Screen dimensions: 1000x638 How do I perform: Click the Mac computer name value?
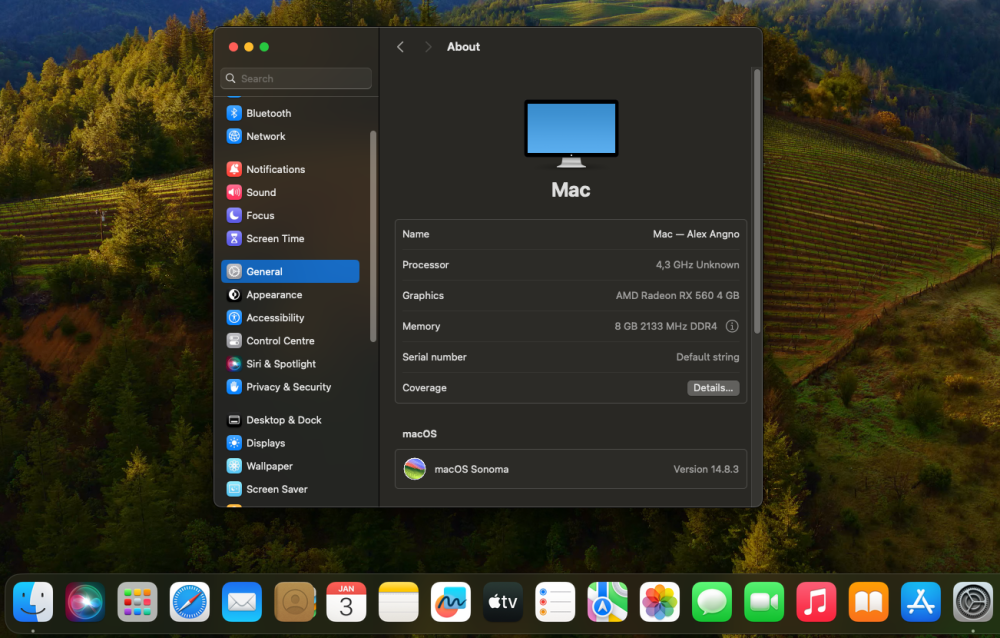[696, 234]
